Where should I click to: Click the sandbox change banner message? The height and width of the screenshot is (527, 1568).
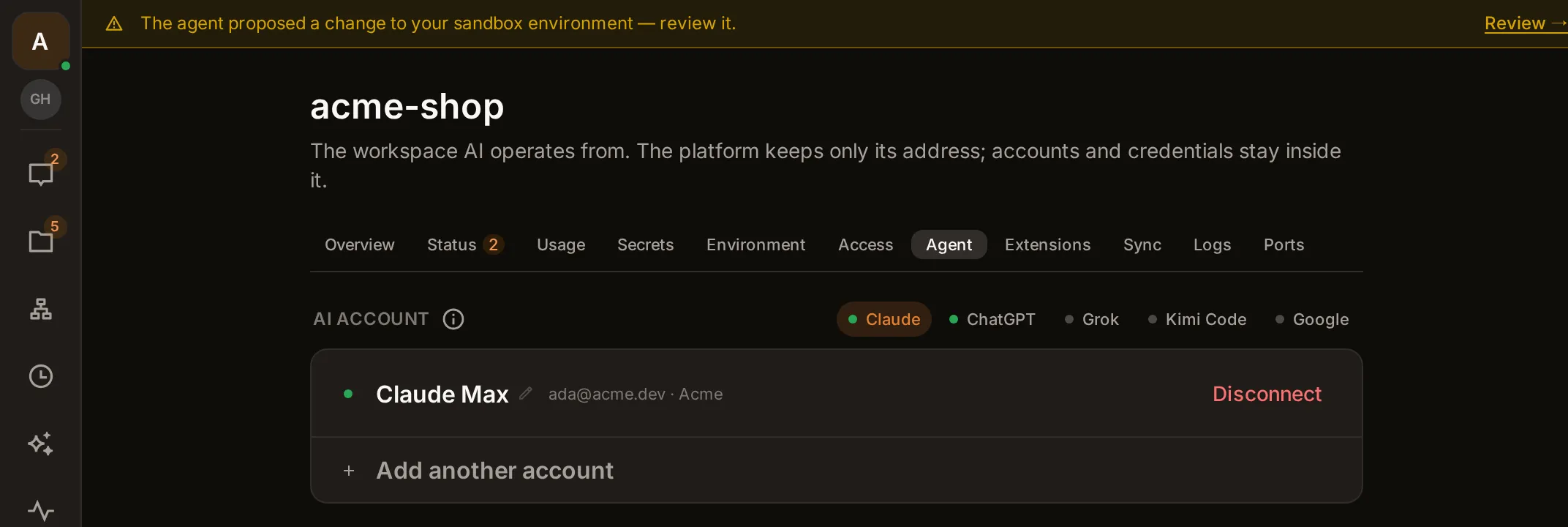[x=438, y=23]
